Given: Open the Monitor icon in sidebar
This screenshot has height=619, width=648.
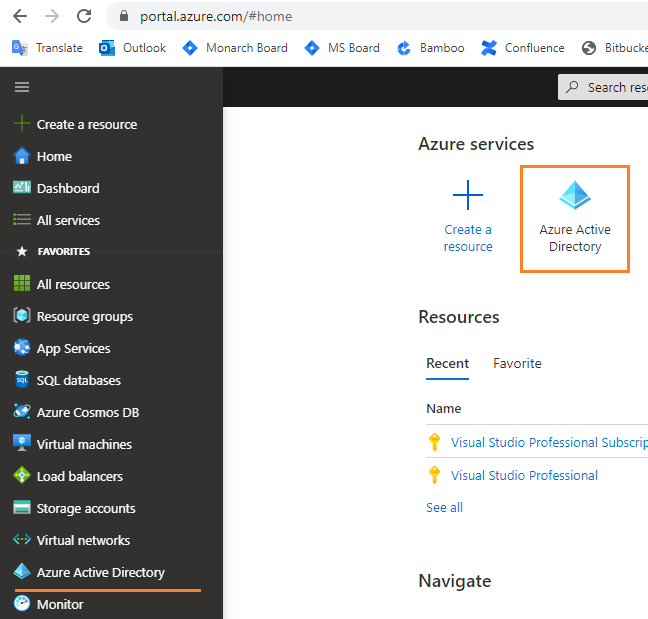Looking at the screenshot, I should click(21, 604).
